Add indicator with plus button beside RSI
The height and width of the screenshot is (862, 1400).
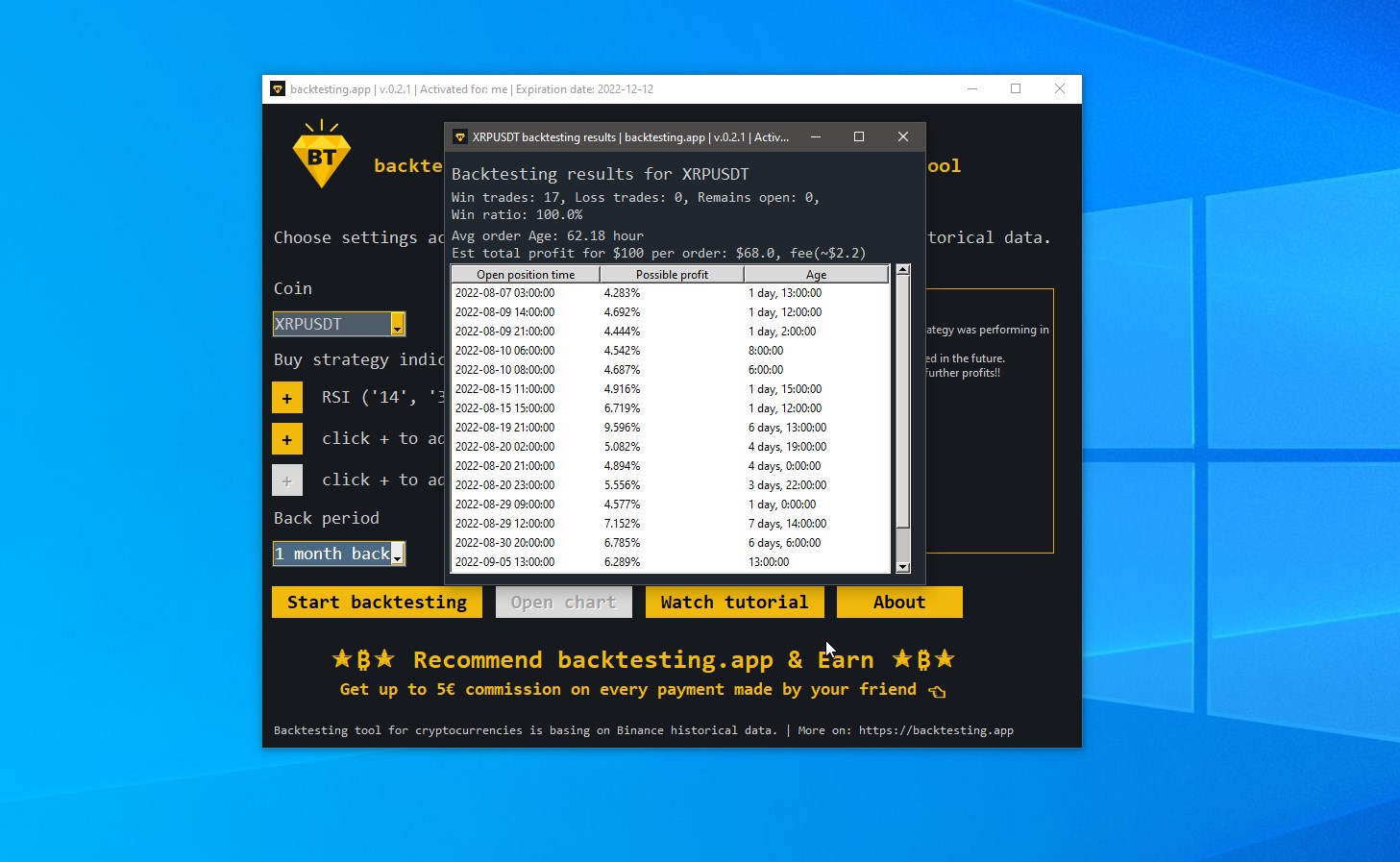[287, 397]
